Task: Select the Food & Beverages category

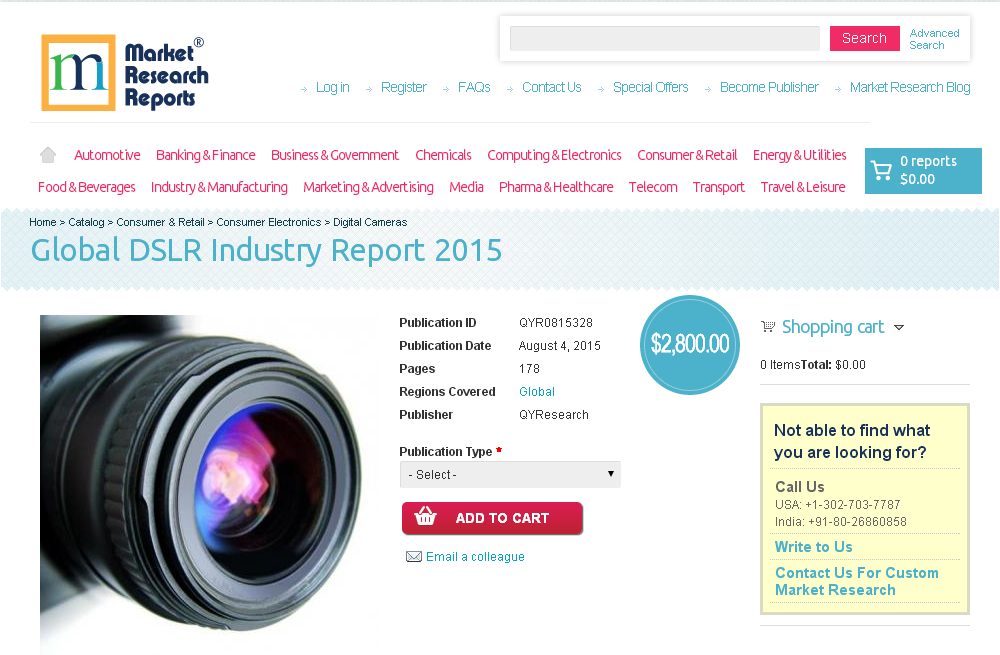Action: coord(87,187)
